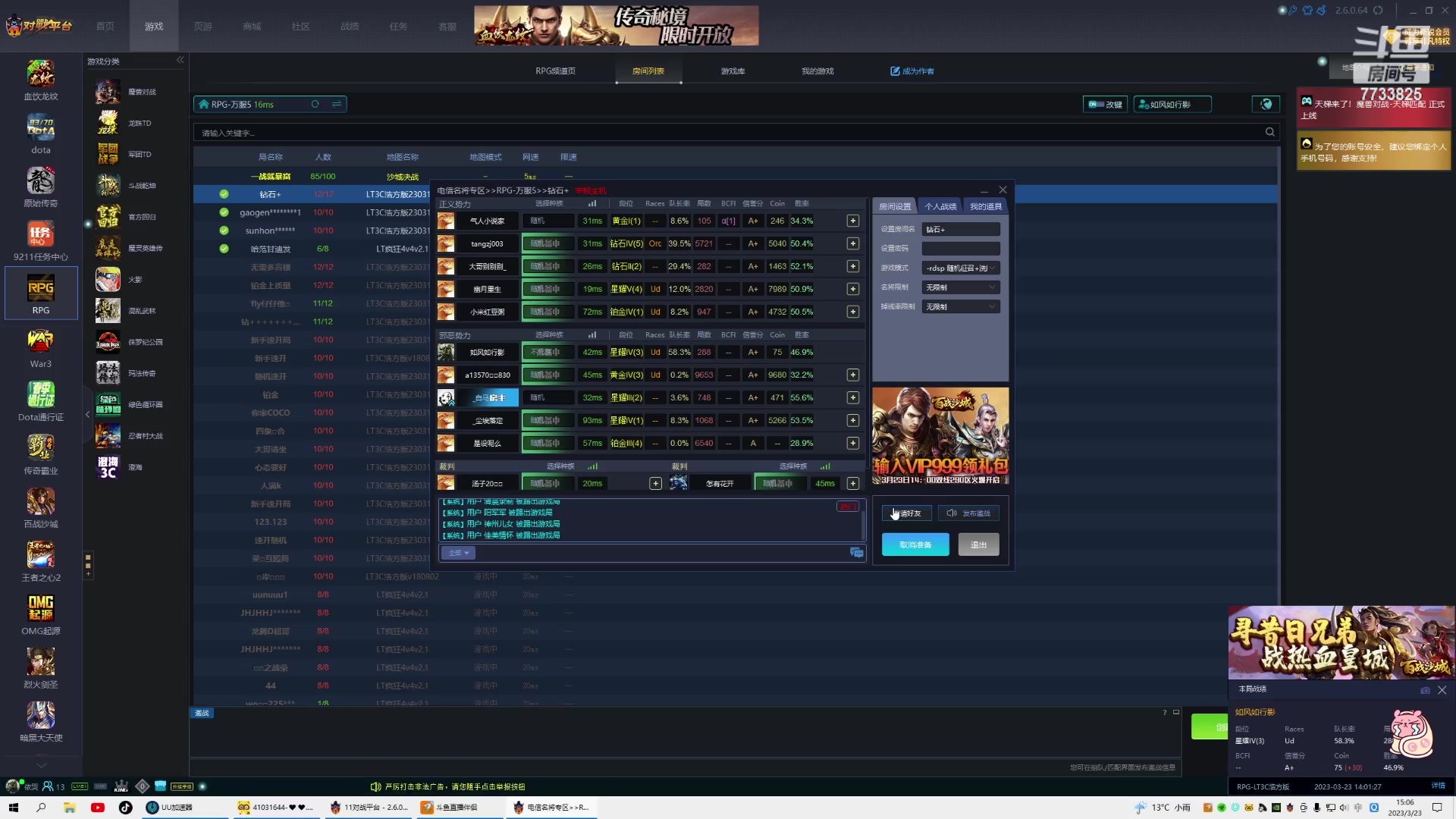
Task: Open the Windows Start button
Action: point(13,808)
